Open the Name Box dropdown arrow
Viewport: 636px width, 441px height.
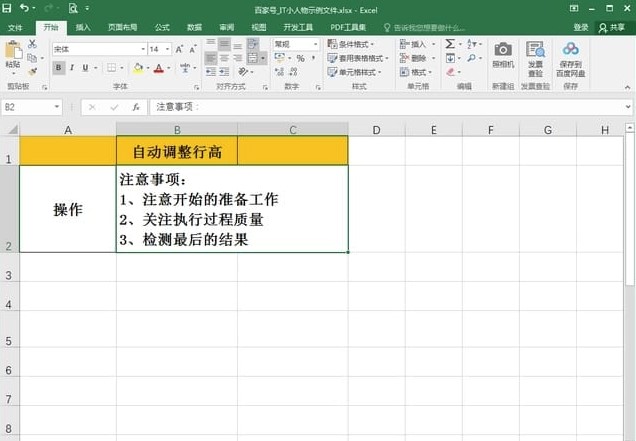[x=57, y=107]
